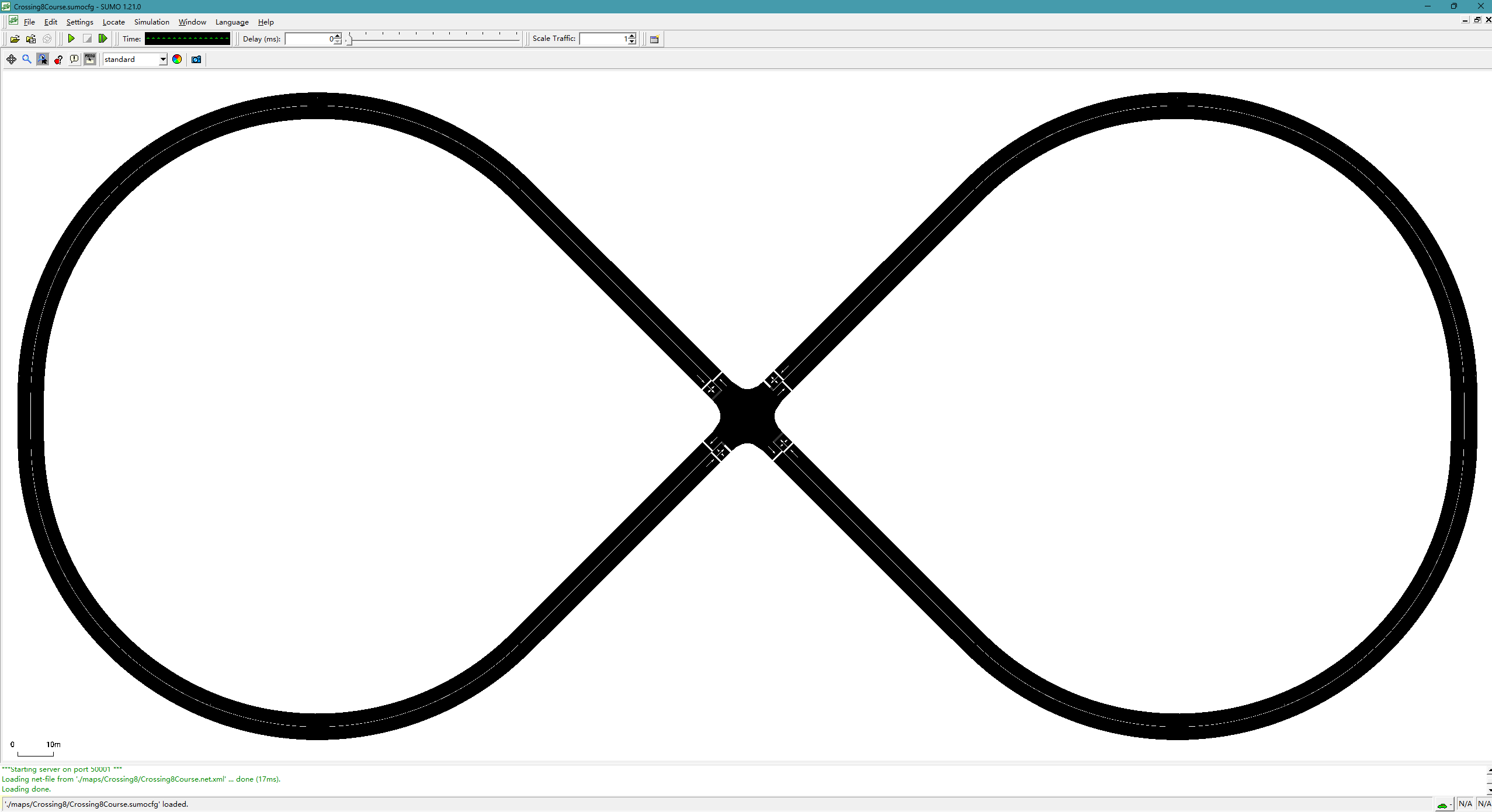Open the Locate menu
Image resolution: width=1492 pixels, height=812 pixels.
click(113, 22)
